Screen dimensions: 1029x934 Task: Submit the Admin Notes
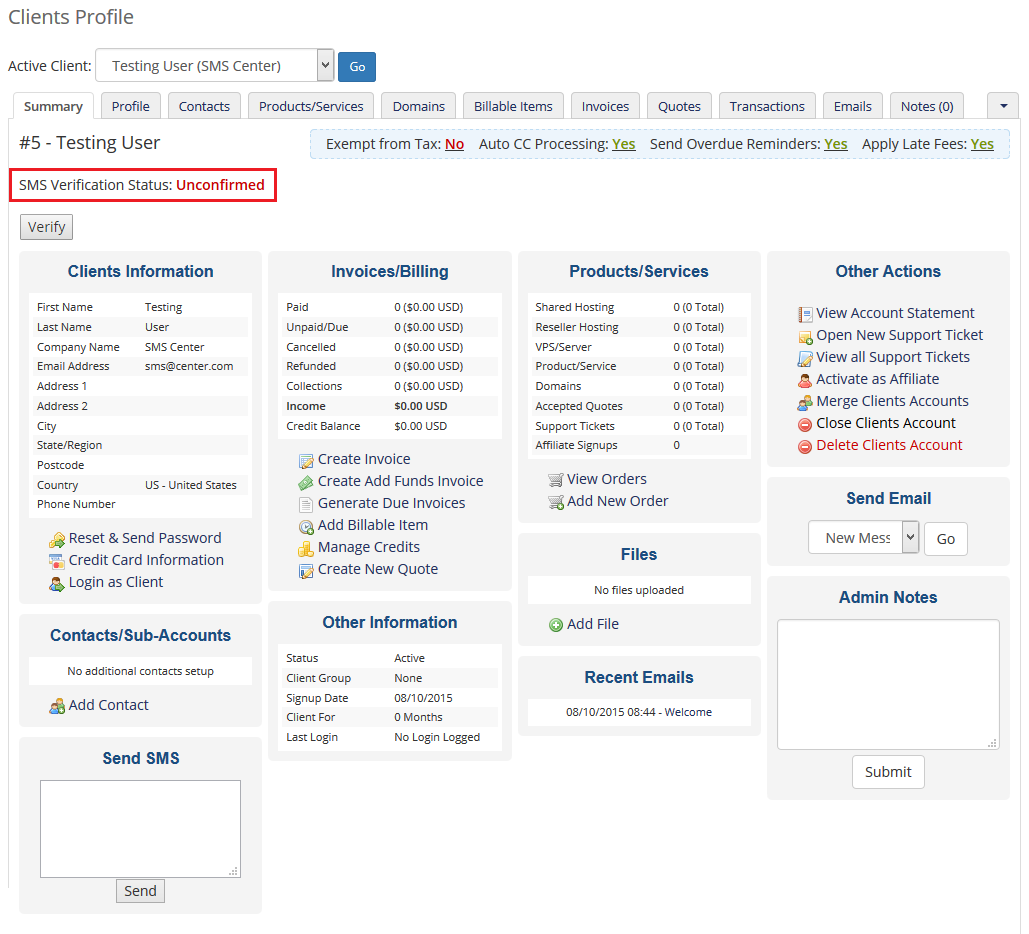(x=888, y=773)
